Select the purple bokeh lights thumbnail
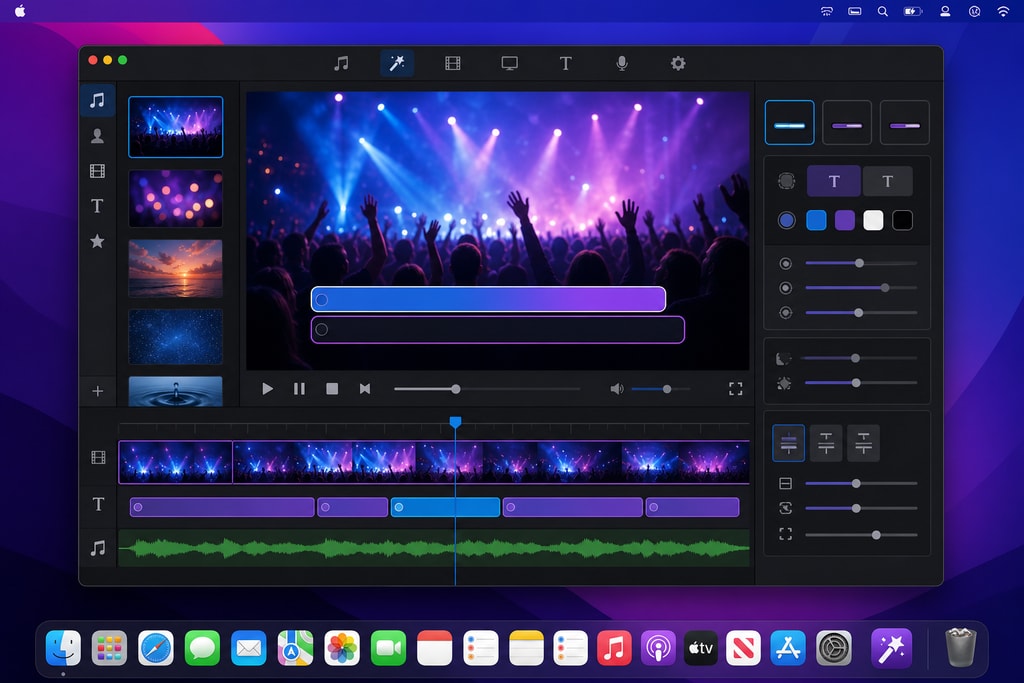The height and width of the screenshot is (683, 1024). point(176,199)
